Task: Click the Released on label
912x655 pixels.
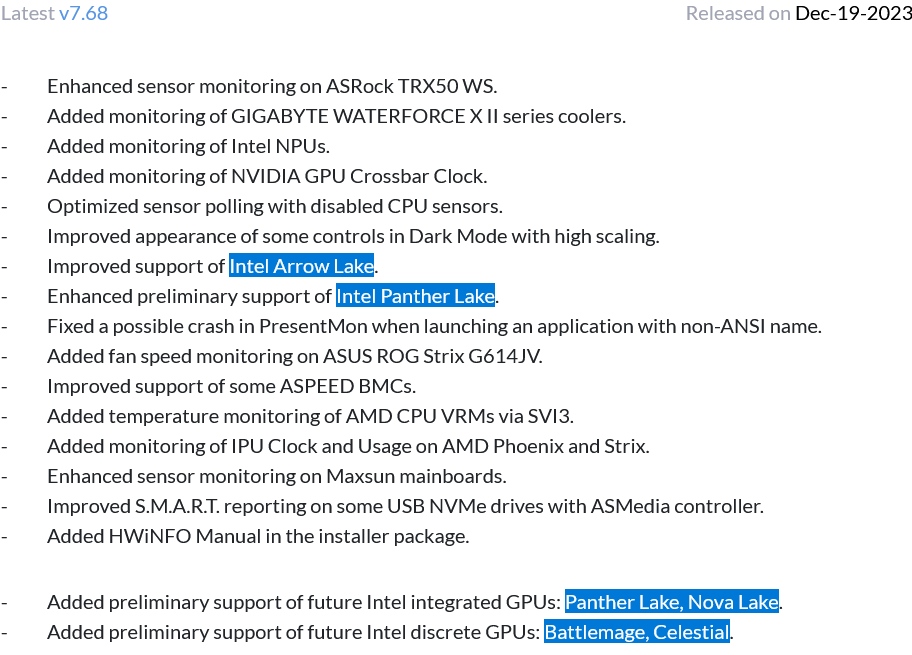Action: point(738,13)
